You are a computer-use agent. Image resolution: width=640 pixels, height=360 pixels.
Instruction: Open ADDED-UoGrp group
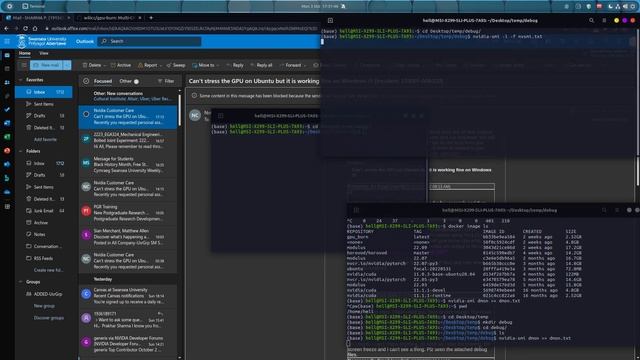coord(44,294)
